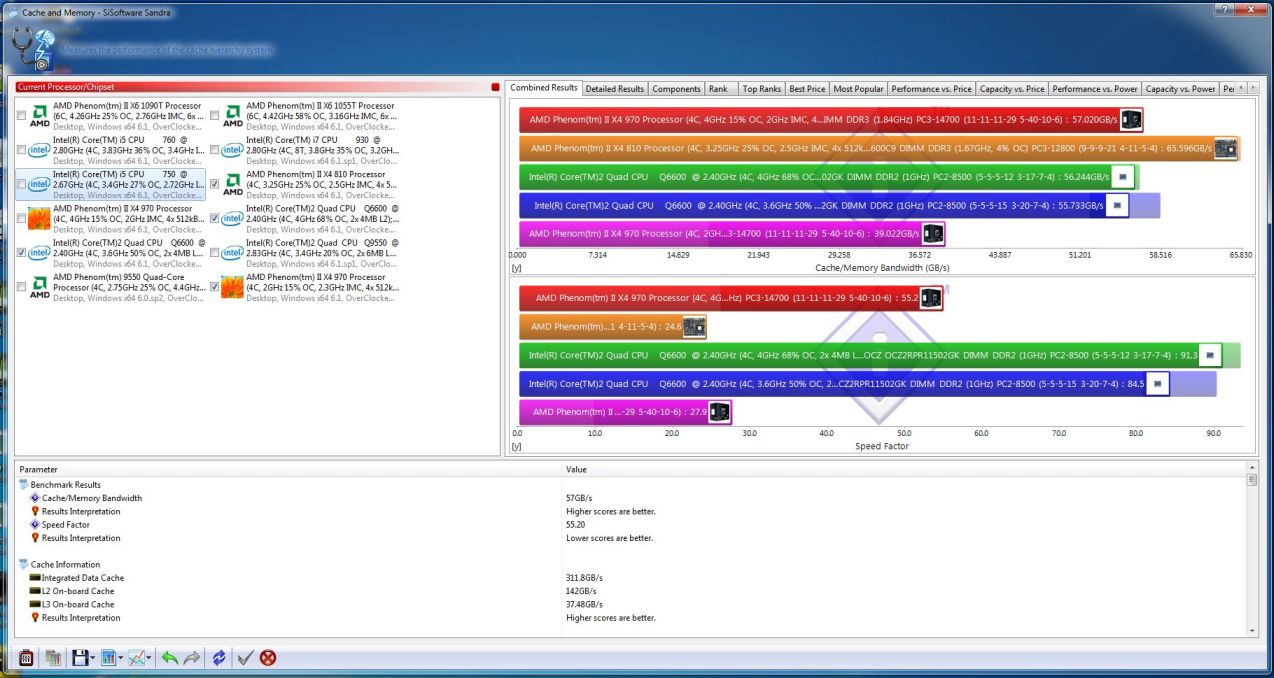Click the bar chart view icon

(108, 658)
